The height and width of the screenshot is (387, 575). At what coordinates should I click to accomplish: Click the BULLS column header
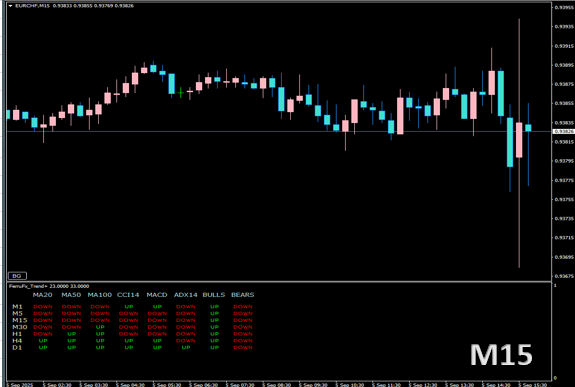click(214, 295)
